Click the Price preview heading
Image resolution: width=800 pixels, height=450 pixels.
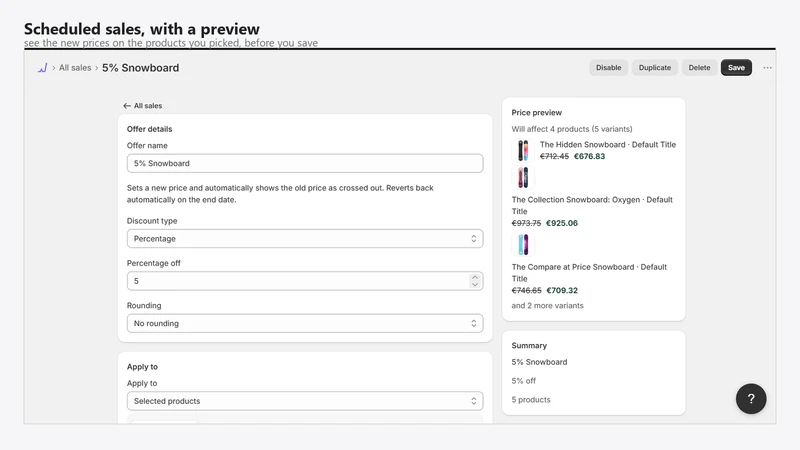click(x=536, y=113)
